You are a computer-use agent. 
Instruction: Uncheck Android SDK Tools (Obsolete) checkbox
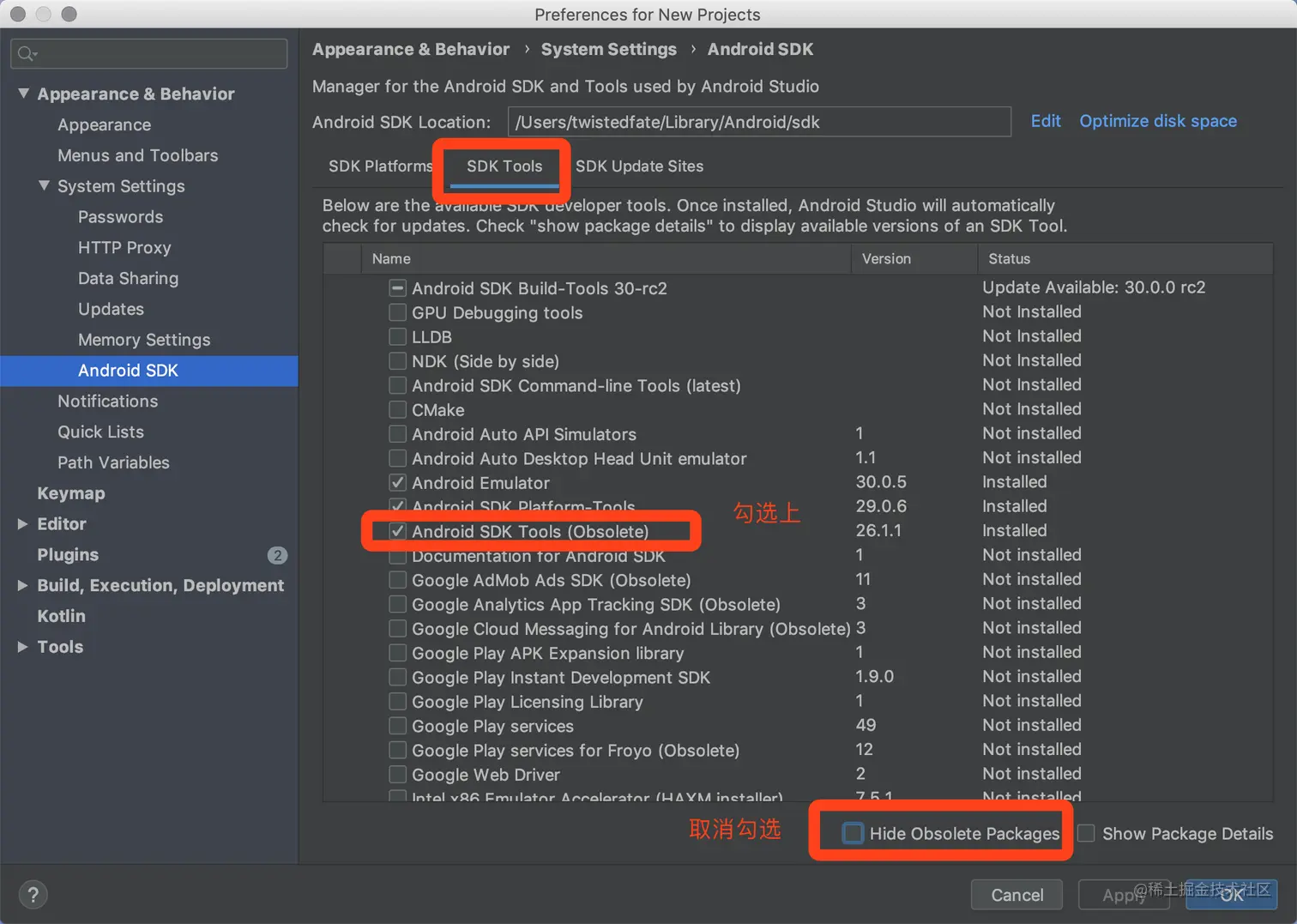397,531
